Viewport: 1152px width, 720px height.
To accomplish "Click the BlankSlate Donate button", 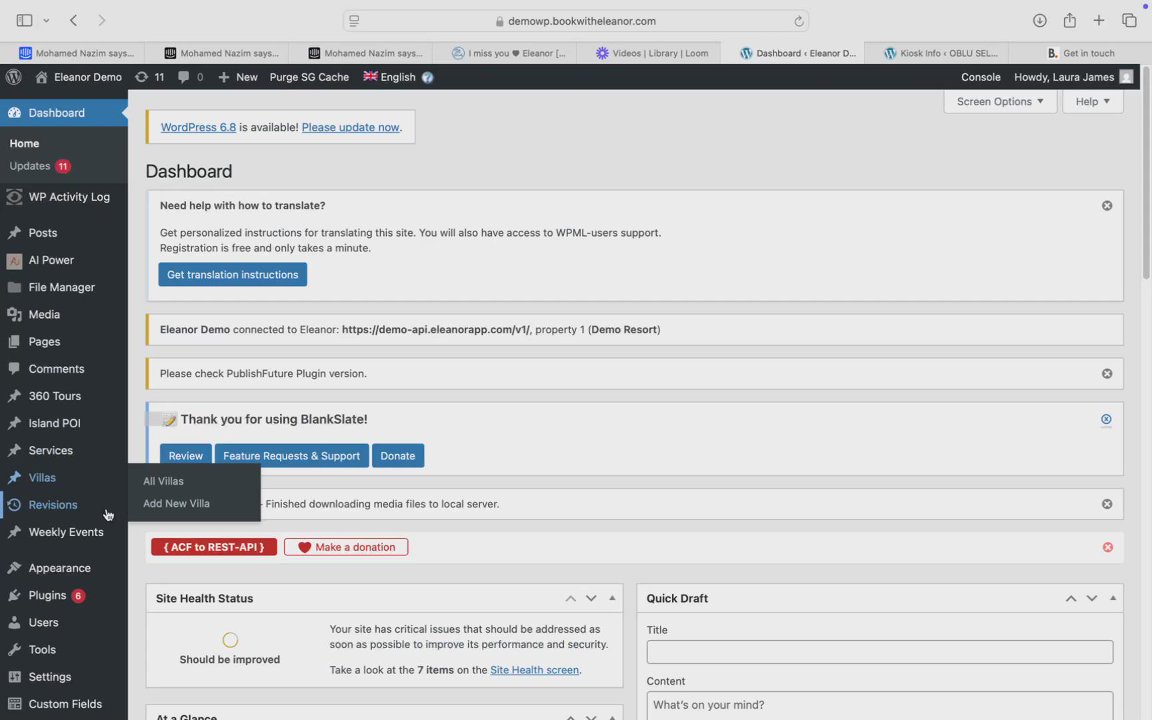I will coord(397,456).
